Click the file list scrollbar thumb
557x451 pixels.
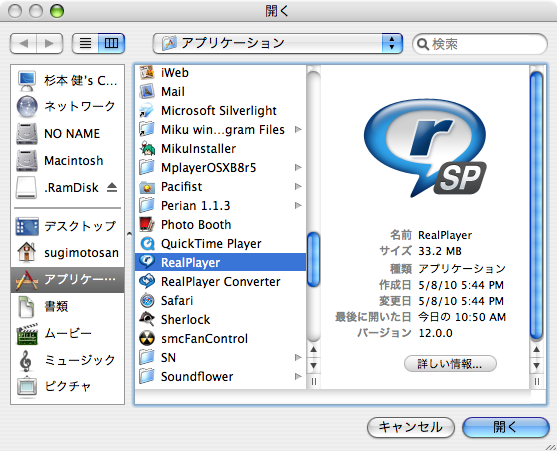313,259
